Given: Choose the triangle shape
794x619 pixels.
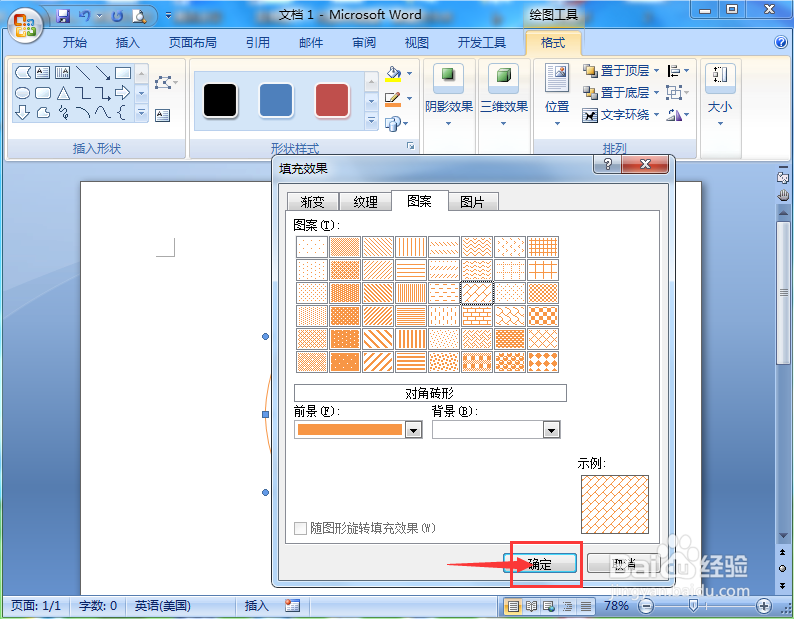Looking at the screenshot, I should click(x=63, y=93).
